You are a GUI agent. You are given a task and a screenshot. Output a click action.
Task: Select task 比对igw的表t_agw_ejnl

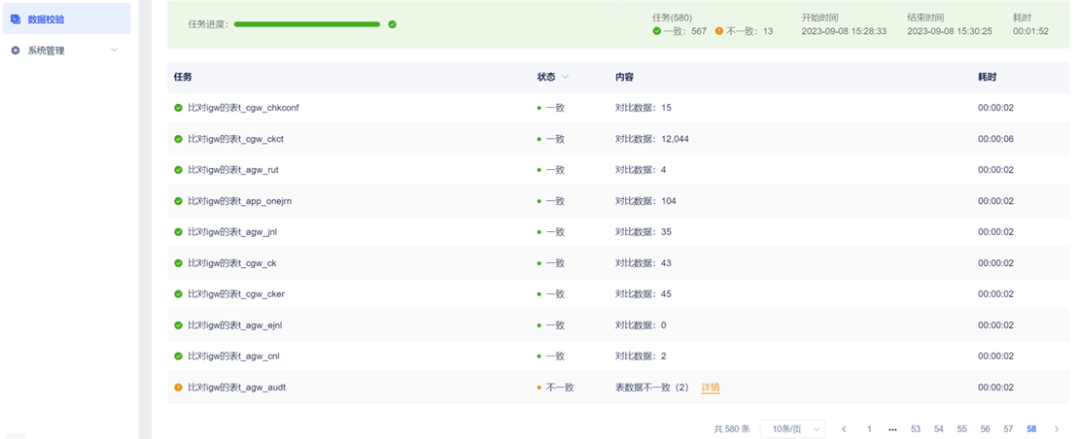coord(235,325)
